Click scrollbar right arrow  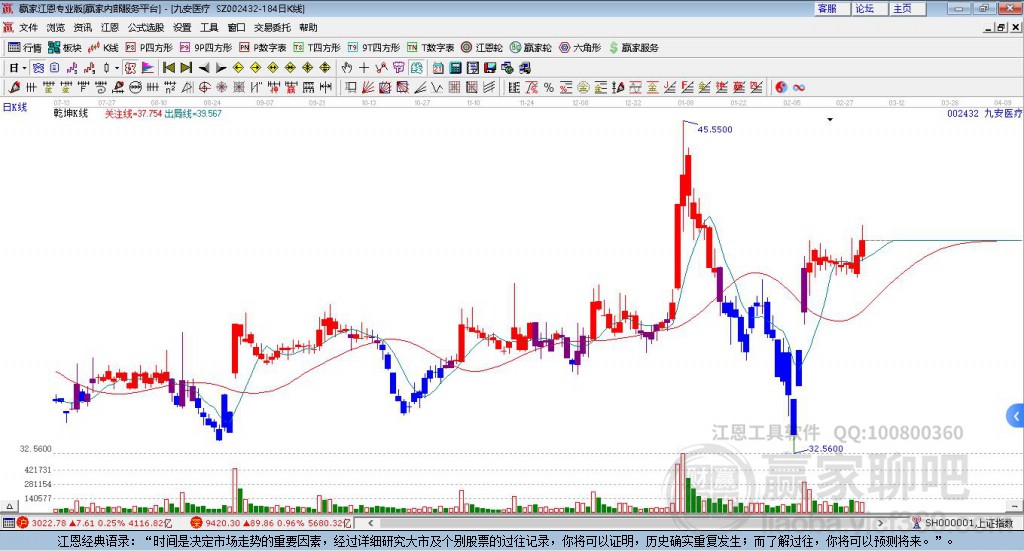pos(880,523)
